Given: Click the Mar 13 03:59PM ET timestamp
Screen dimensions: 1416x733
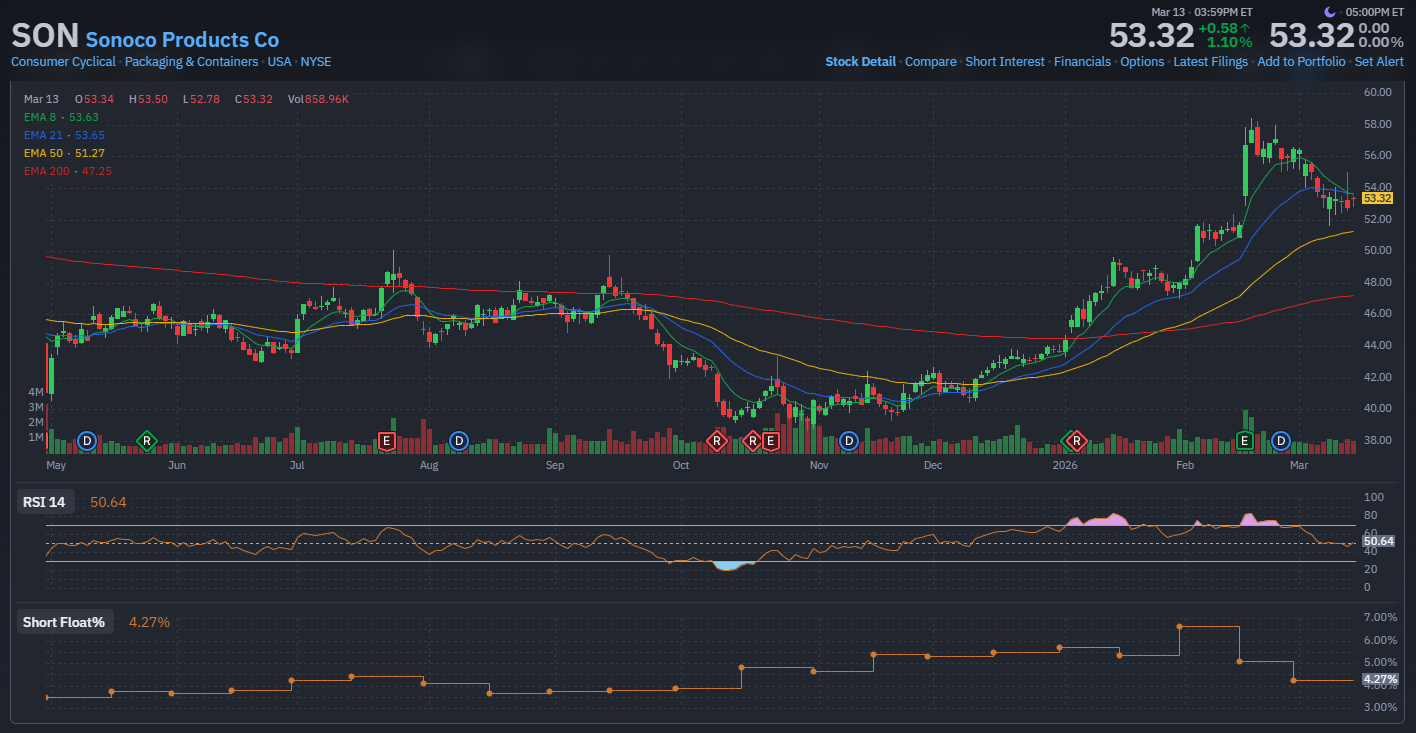Looking at the screenshot, I should pos(1202,12).
